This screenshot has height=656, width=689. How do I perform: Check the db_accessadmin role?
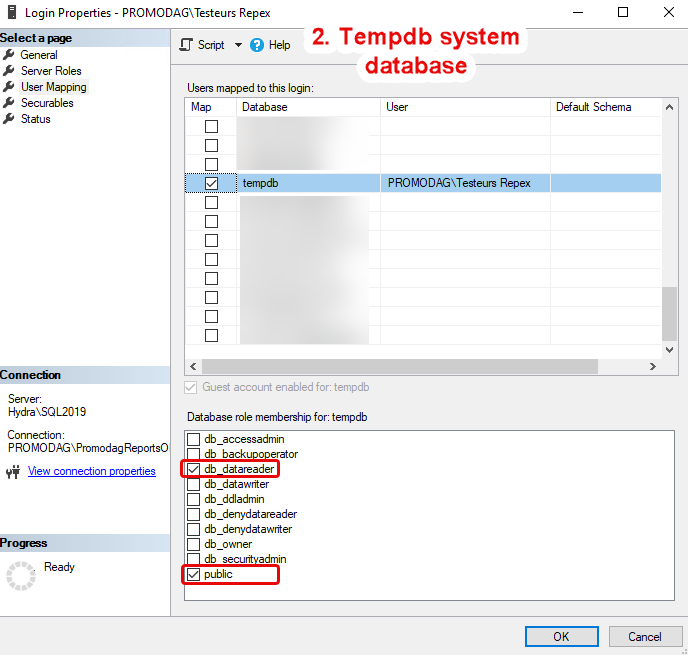[193, 439]
